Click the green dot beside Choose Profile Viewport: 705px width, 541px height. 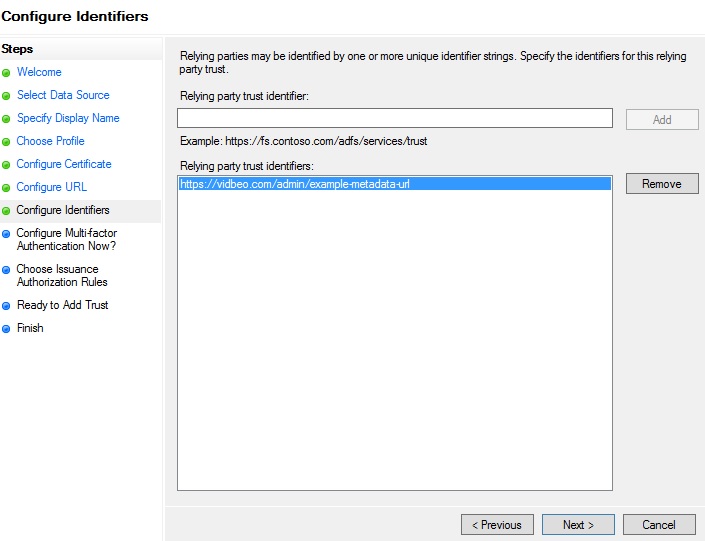coord(6,142)
